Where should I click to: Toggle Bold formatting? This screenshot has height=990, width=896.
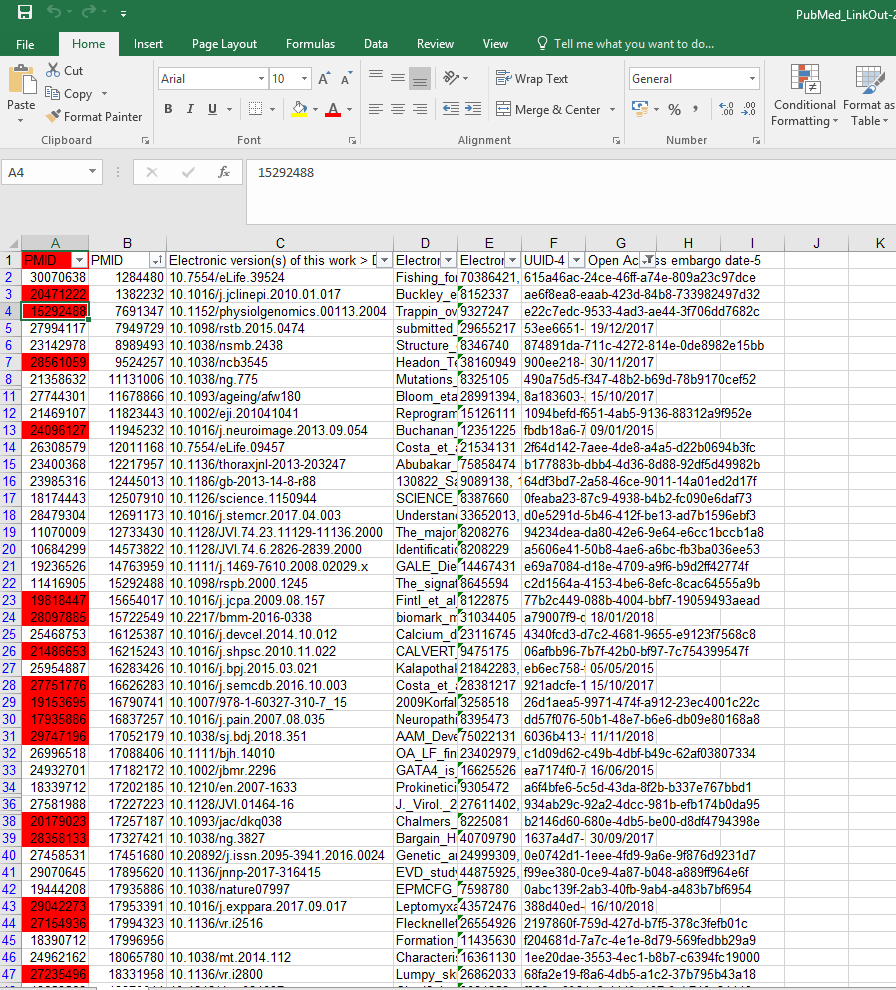point(168,109)
